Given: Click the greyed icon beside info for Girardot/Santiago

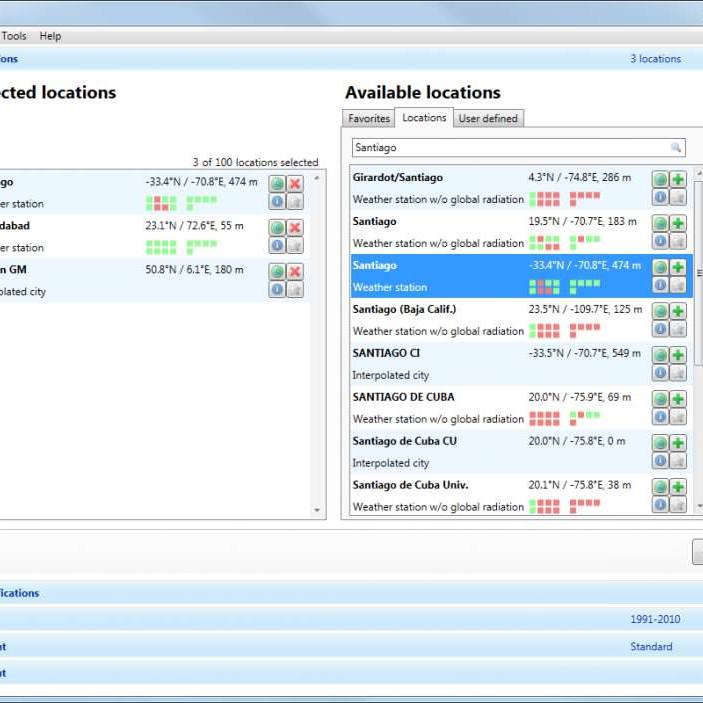Looking at the screenshot, I should click(x=678, y=197).
